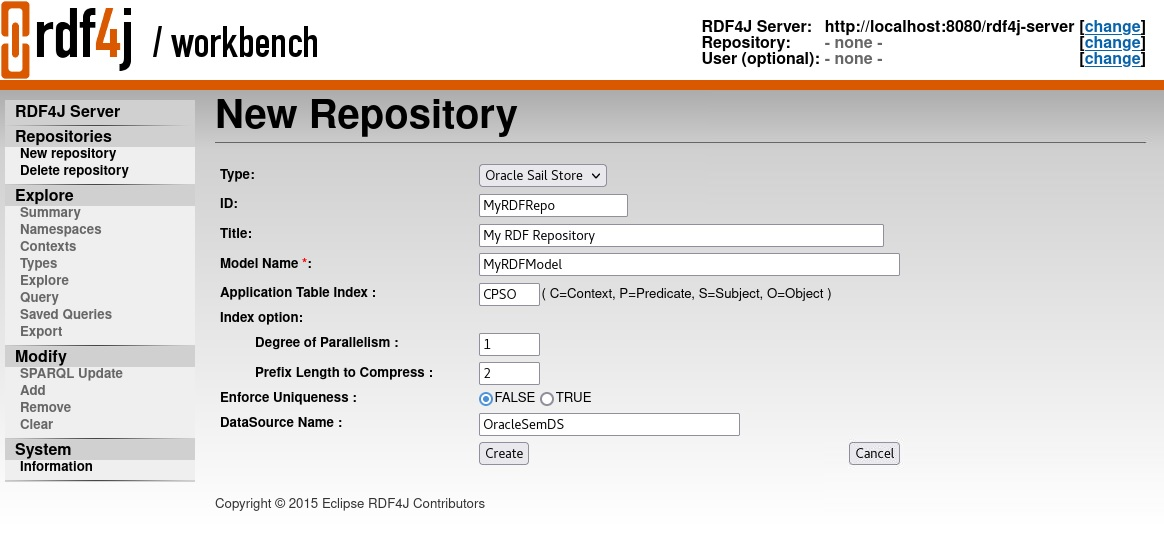
Task: Open Clear under Modify
Action: (x=36, y=424)
